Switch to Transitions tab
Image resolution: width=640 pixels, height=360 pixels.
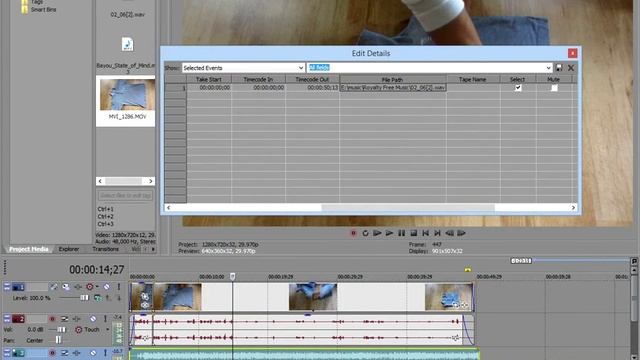(105, 249)
